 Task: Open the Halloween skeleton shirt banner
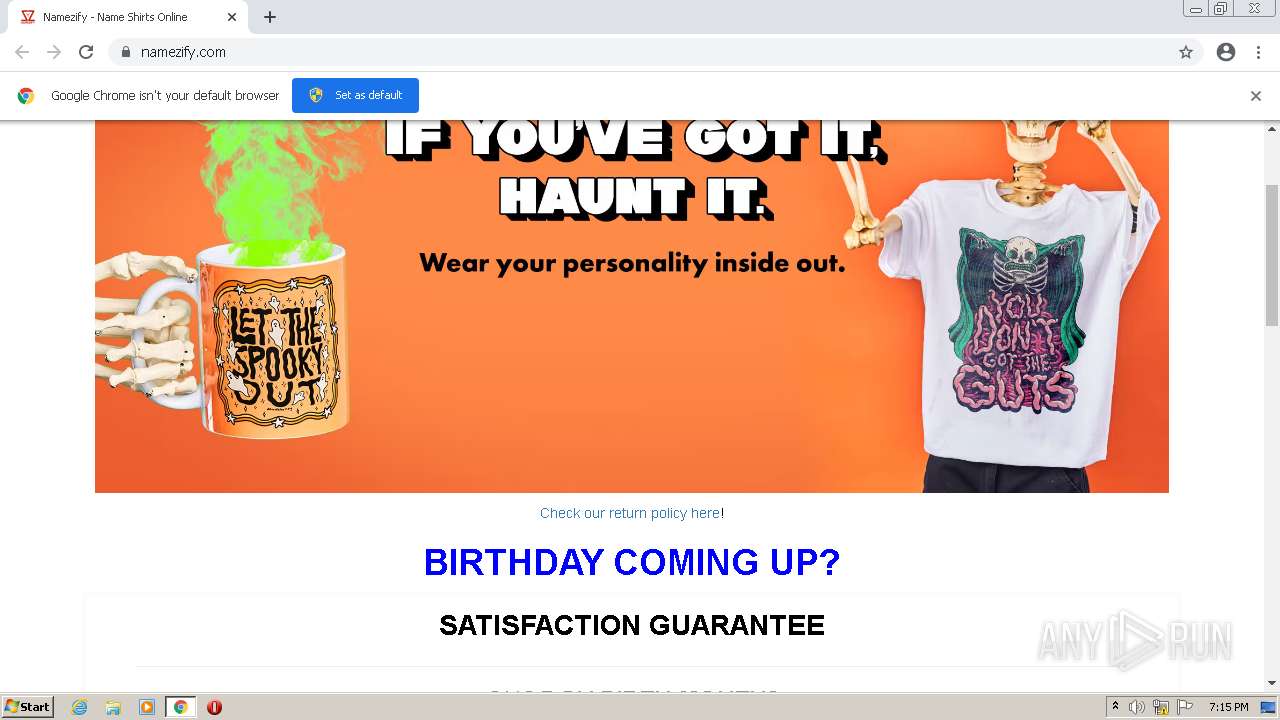coord(632,306)
